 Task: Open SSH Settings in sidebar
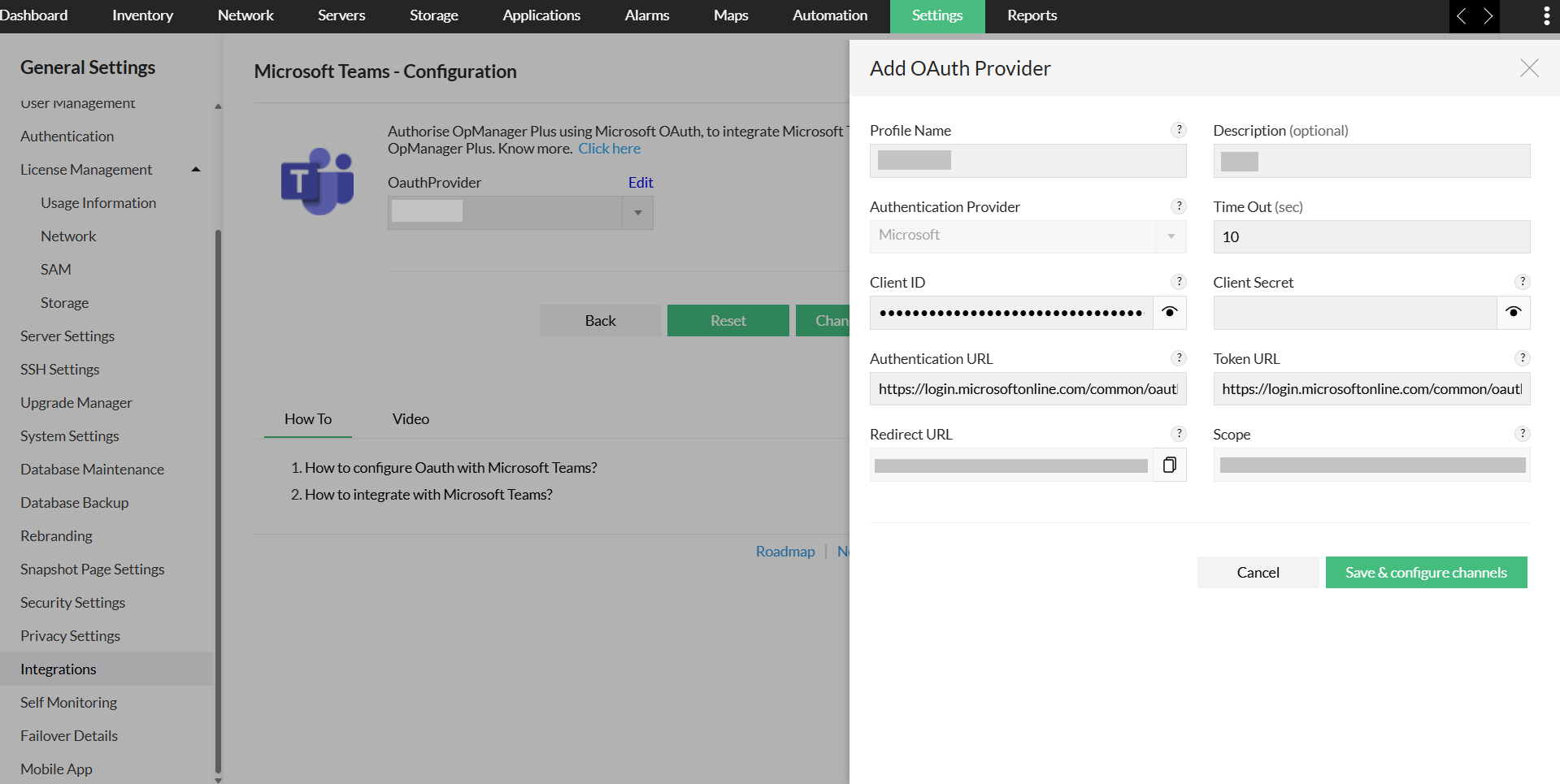pyautogui.click(x=60, y=370)
